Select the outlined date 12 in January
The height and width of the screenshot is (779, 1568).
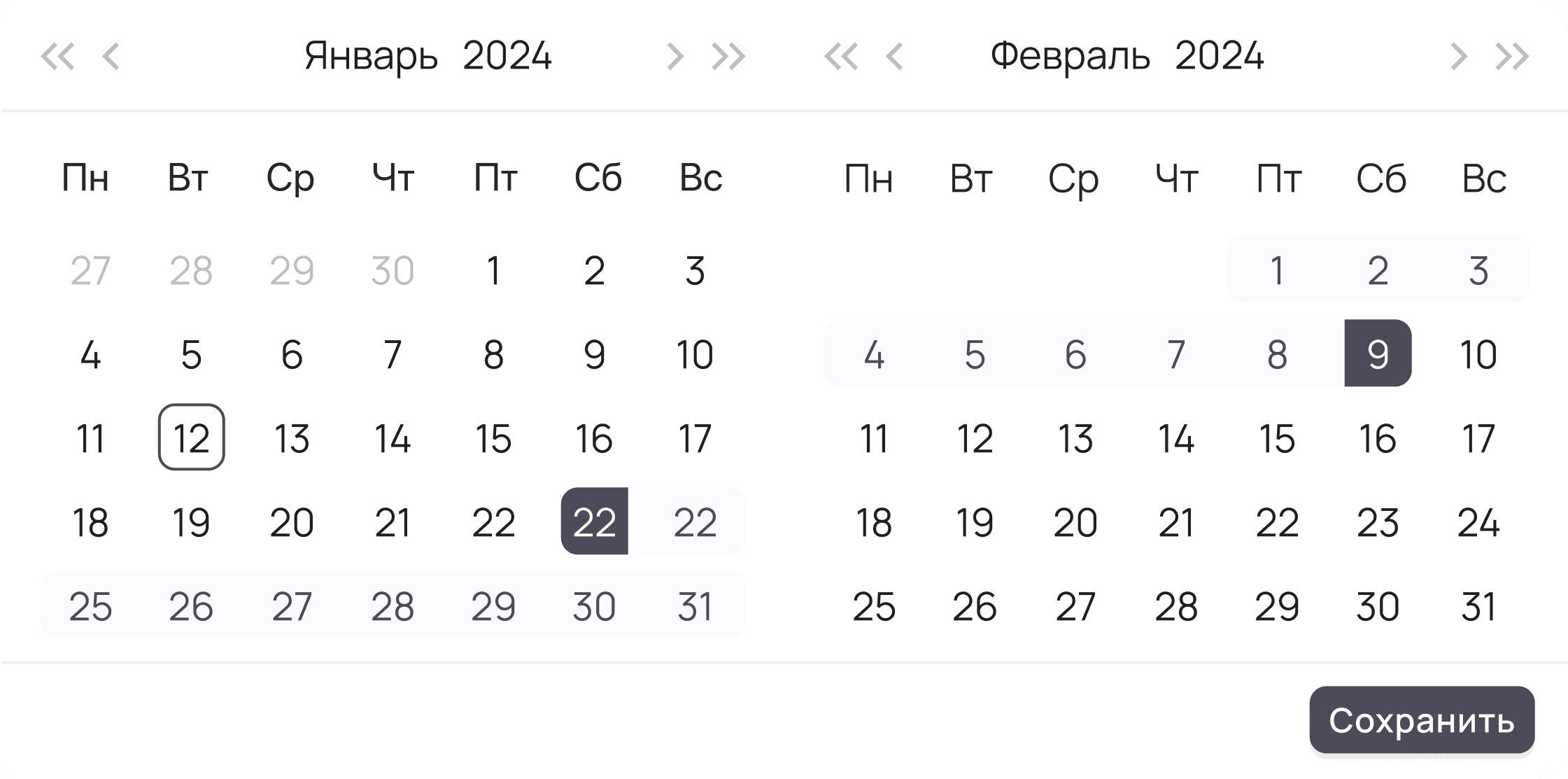[x=191, y=437]
